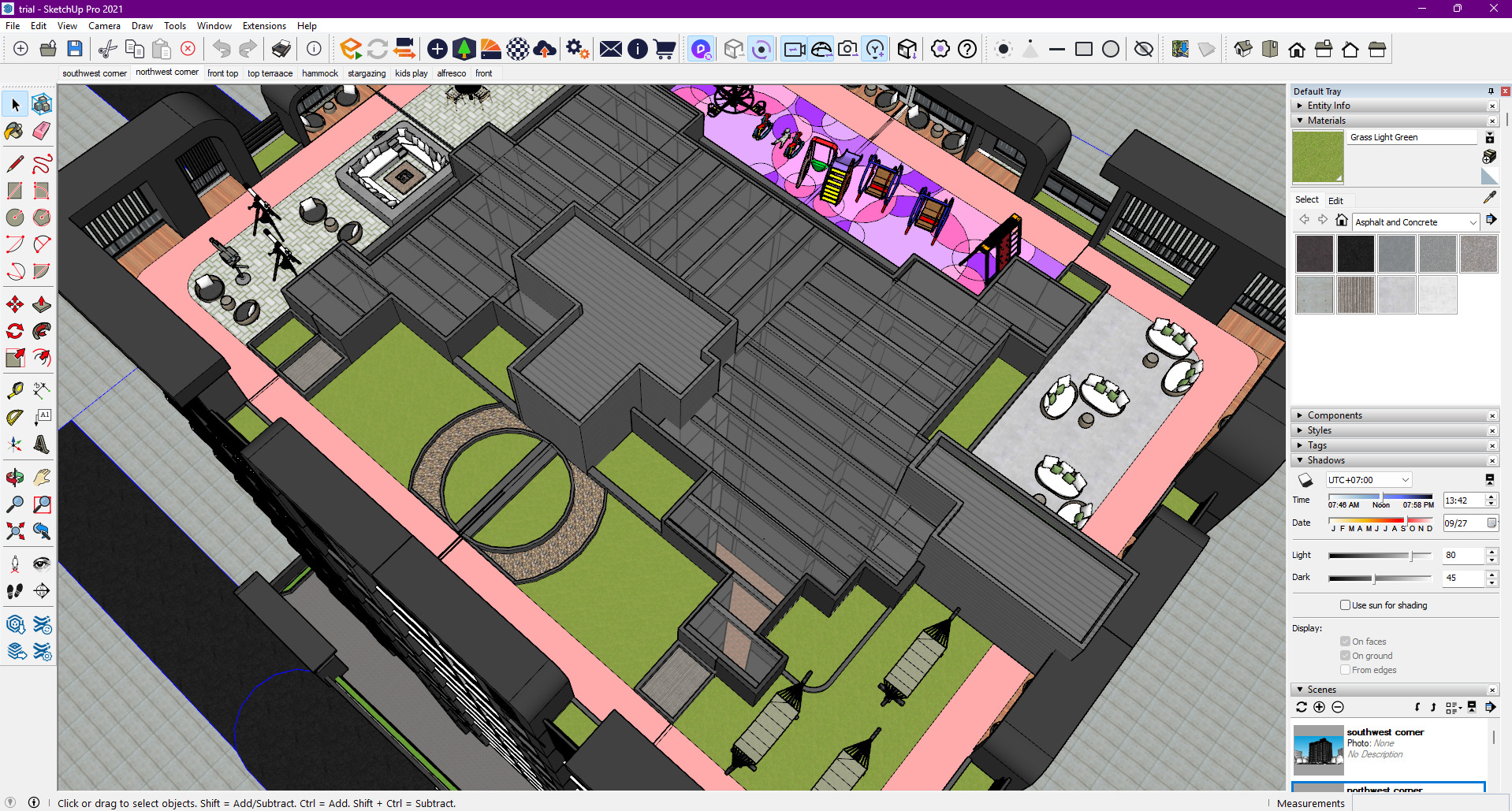Activate the Make Component tool
1512x811 pixels.
coord(42,104)
